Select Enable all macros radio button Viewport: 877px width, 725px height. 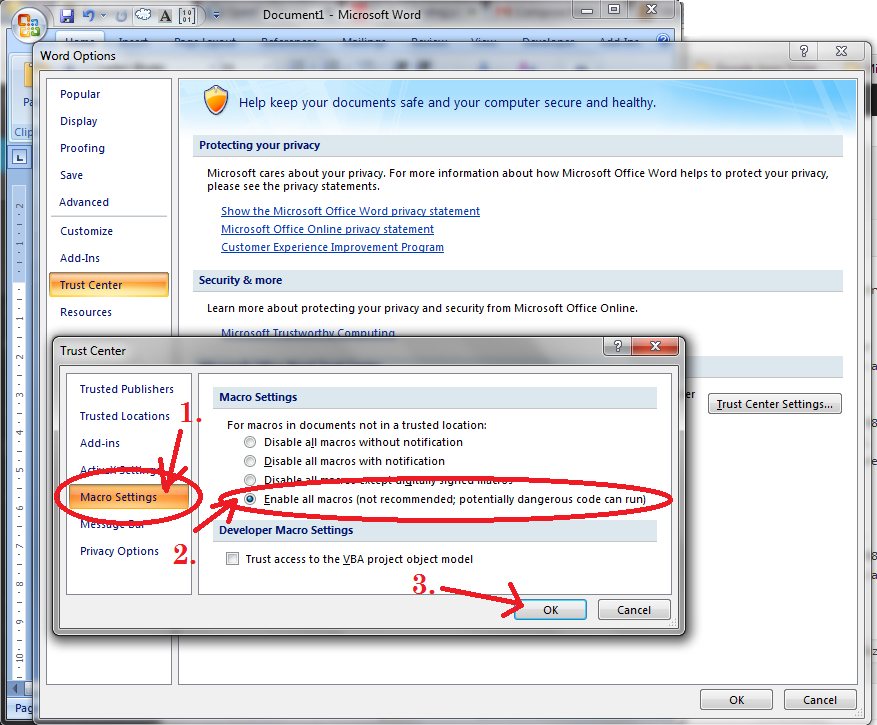pyautogui.click(x=250, y=499)
